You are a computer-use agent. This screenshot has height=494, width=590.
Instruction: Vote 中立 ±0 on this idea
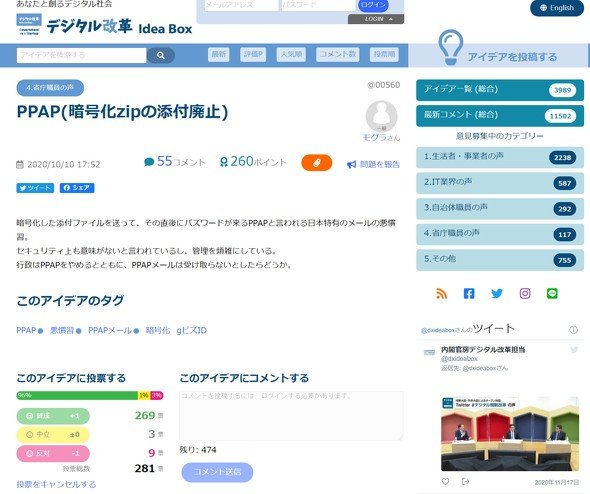53,435
